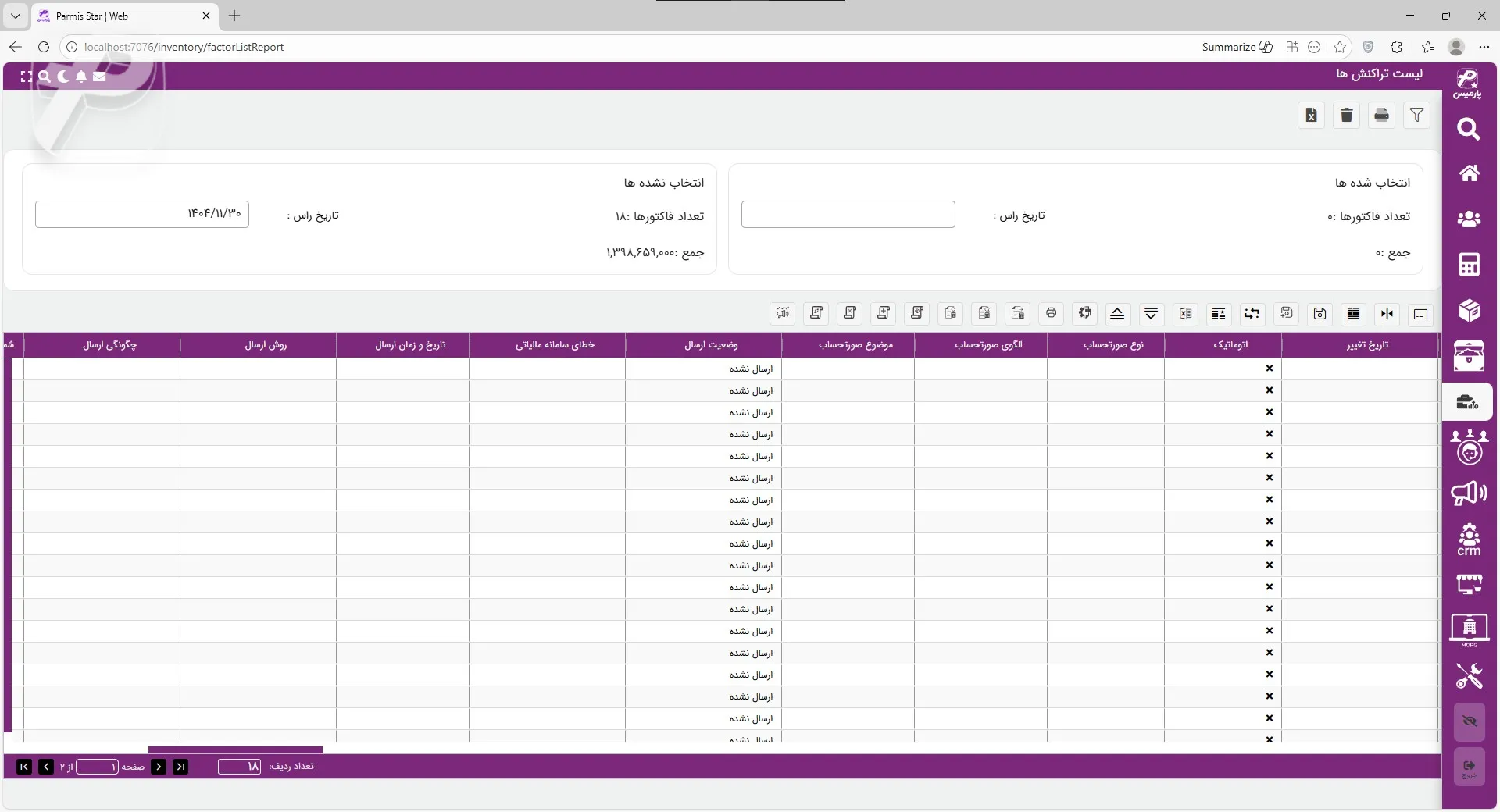Viewport: 1500px width, 812px height.
Task: Open the megaphone marketing module
Action: [x=1469, y=493]
